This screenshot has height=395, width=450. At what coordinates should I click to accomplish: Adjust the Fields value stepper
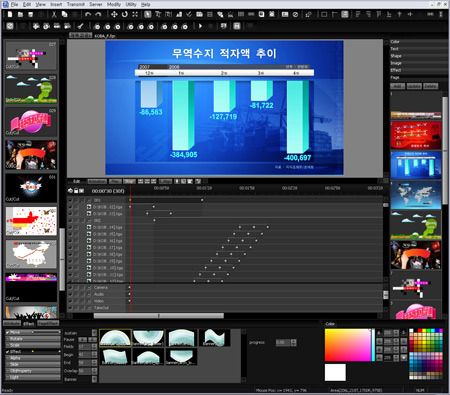(x=94, y=347)
